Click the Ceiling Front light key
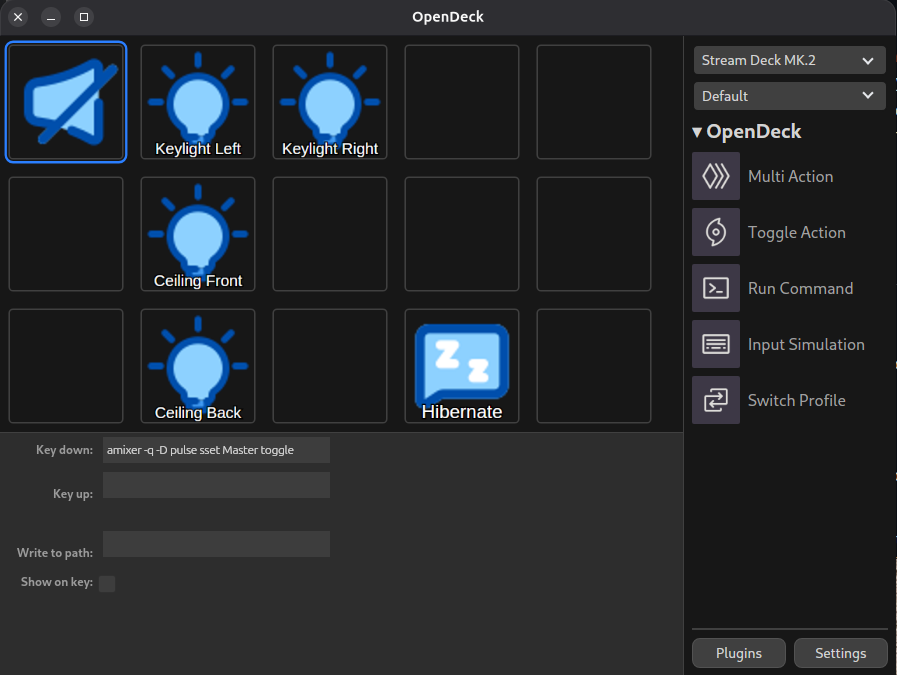The width and height of the screenshot is (897, 675). [197, 233]
